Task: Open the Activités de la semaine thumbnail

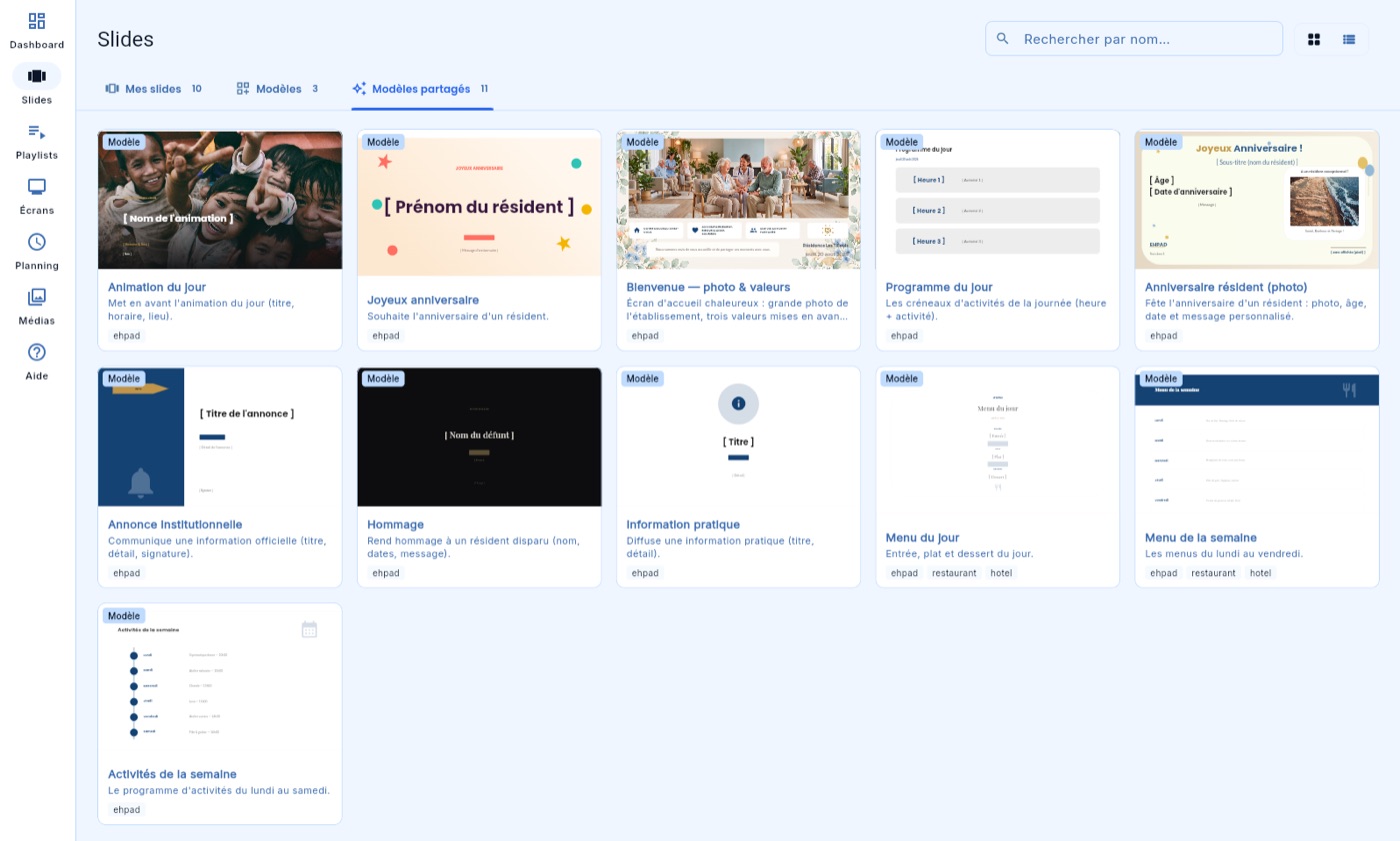Action: (220, 680)
